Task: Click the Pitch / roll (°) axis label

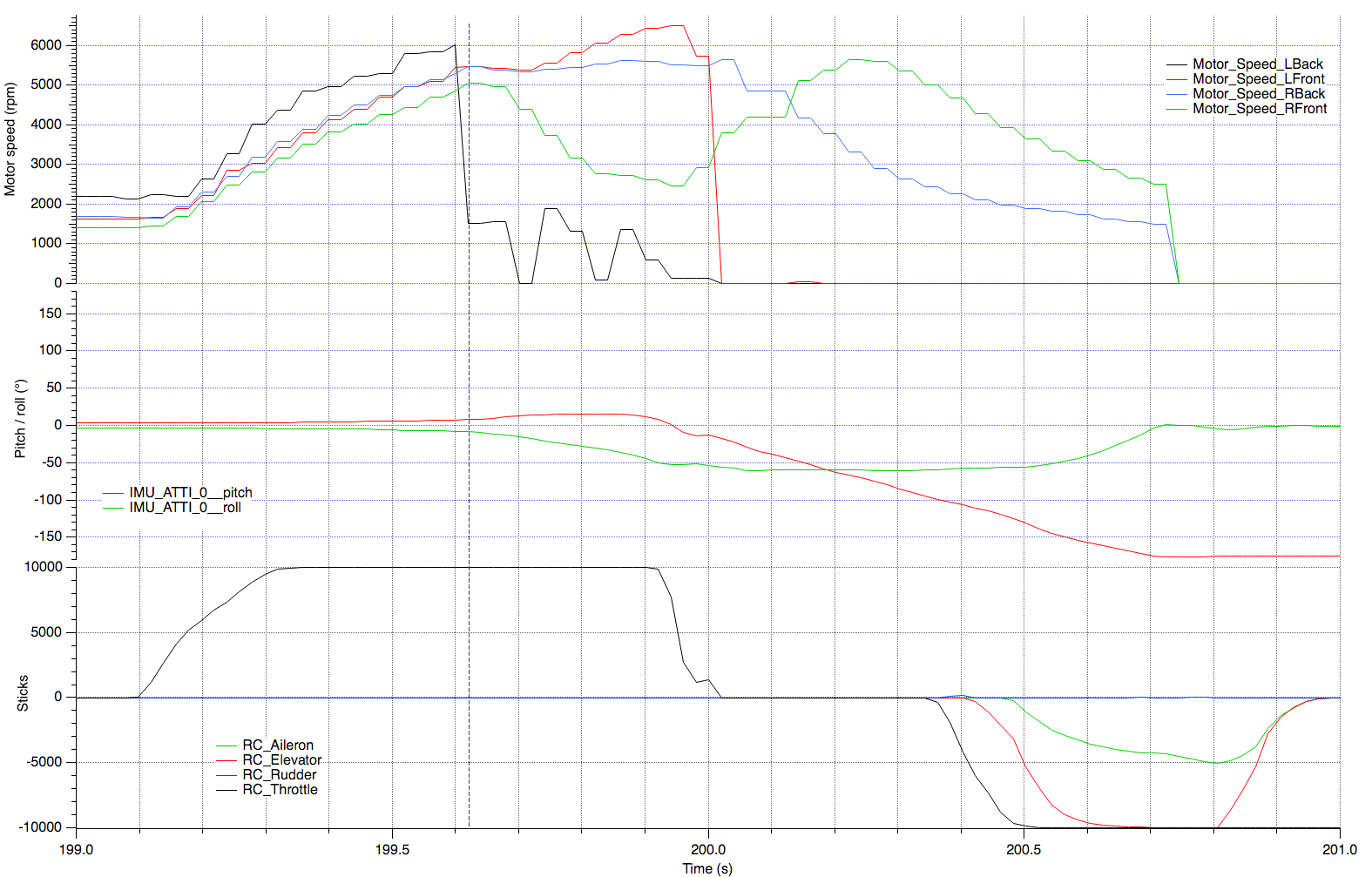Action: (x=20, y=419)
